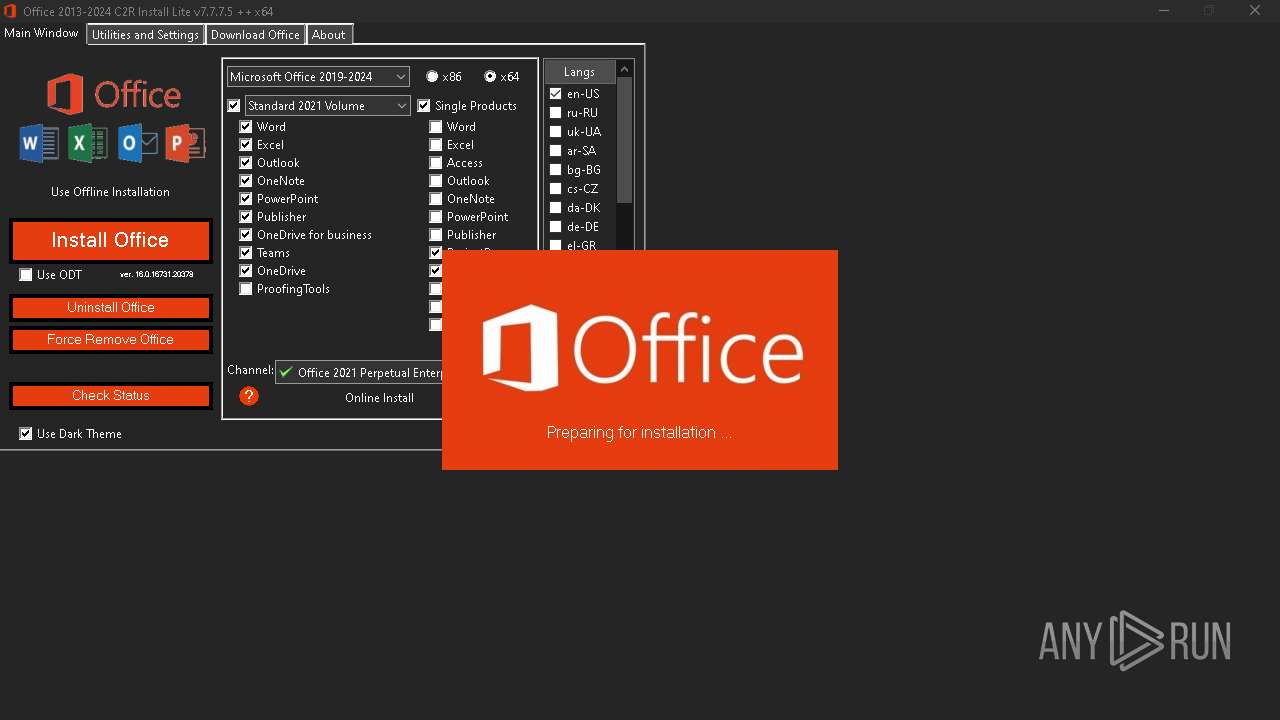
Task: Check the ar-SA language
Action: 556,151
